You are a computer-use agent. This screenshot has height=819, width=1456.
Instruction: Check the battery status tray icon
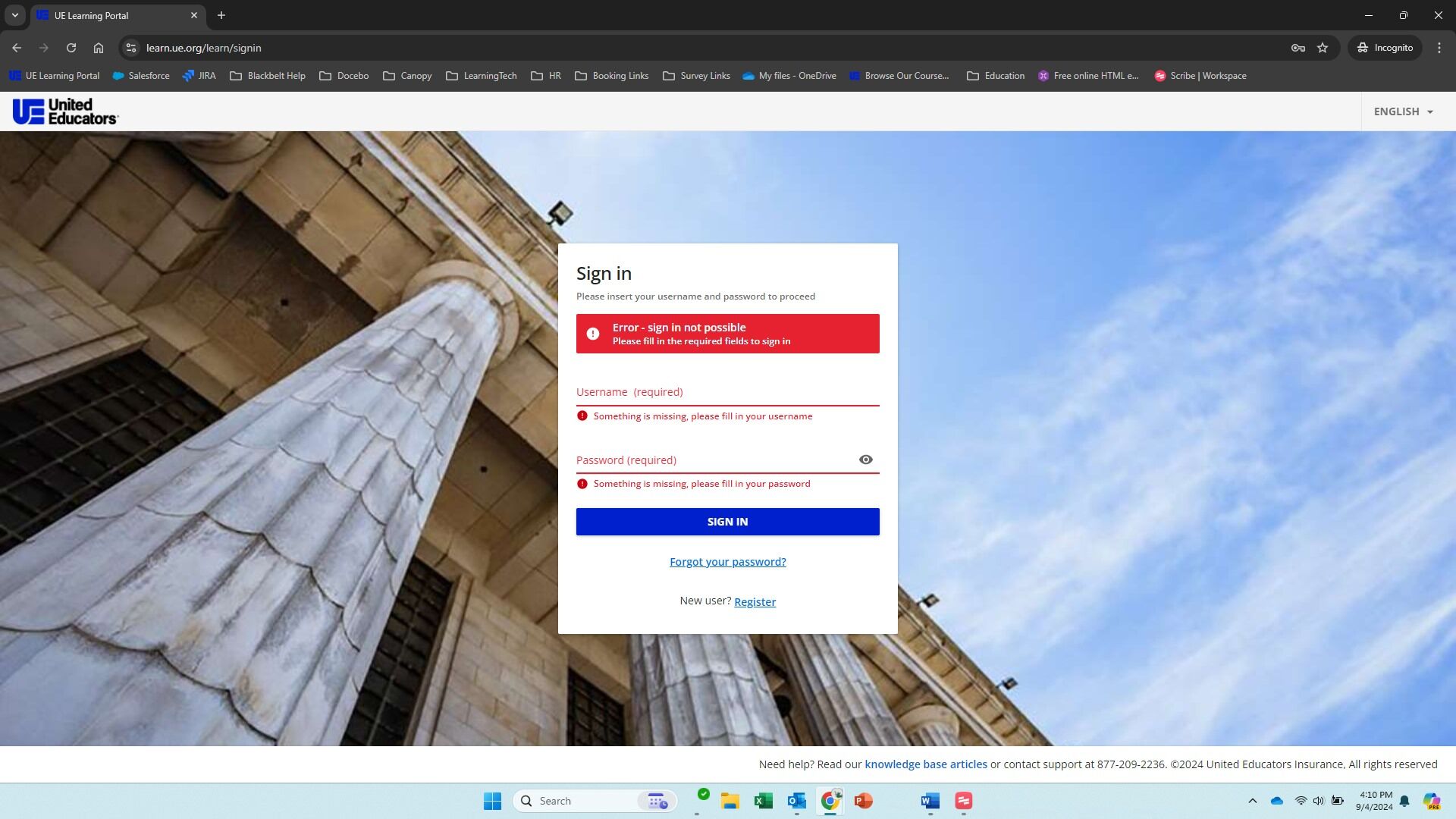(1338, 801)
